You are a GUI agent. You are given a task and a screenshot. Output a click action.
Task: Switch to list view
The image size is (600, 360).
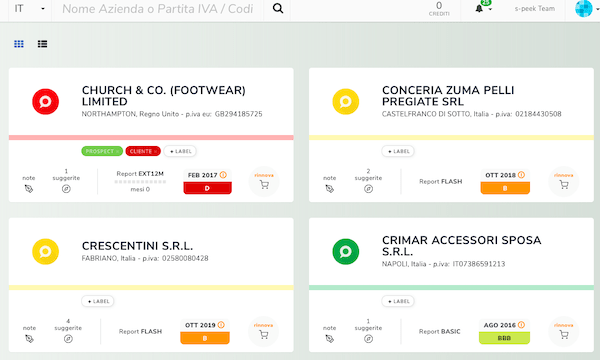[x=42, y=44]
